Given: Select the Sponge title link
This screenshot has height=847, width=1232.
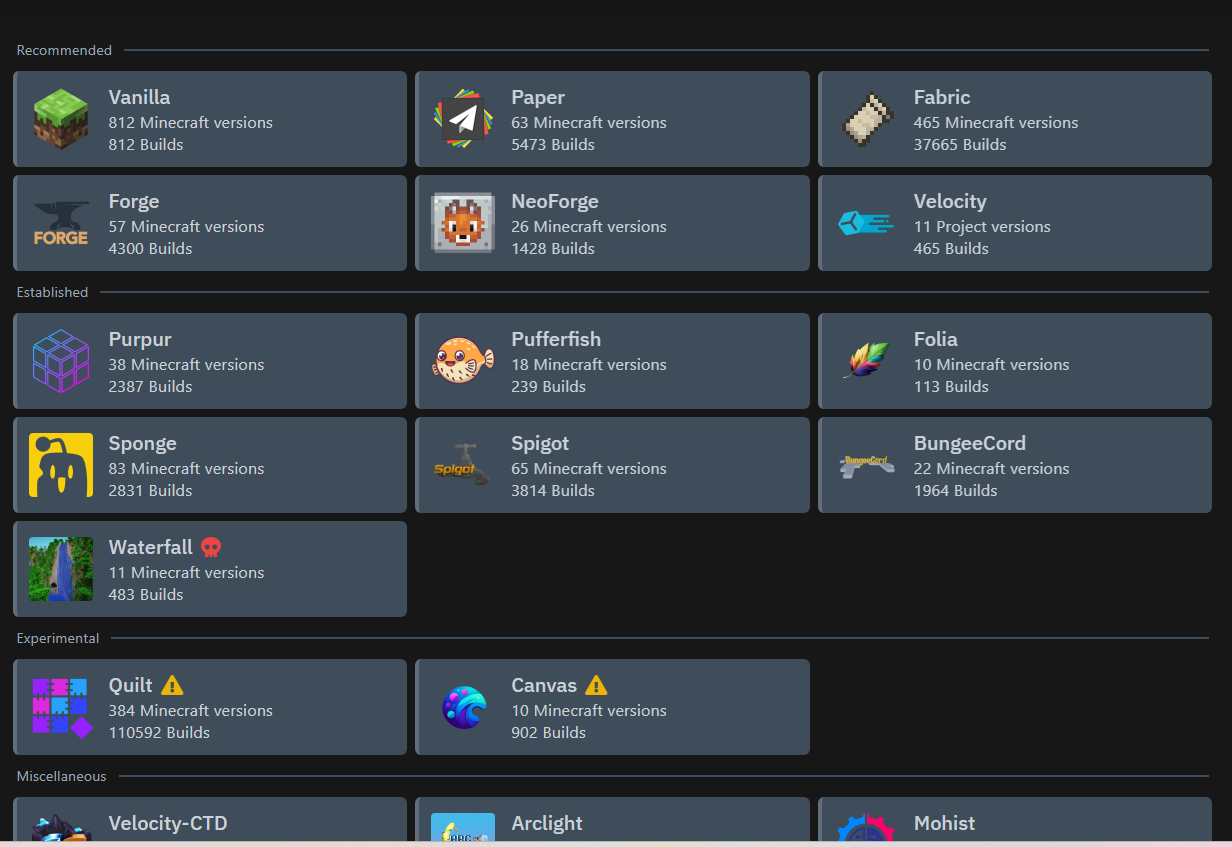Looking at the screenshot, I should tap(143, 443).
